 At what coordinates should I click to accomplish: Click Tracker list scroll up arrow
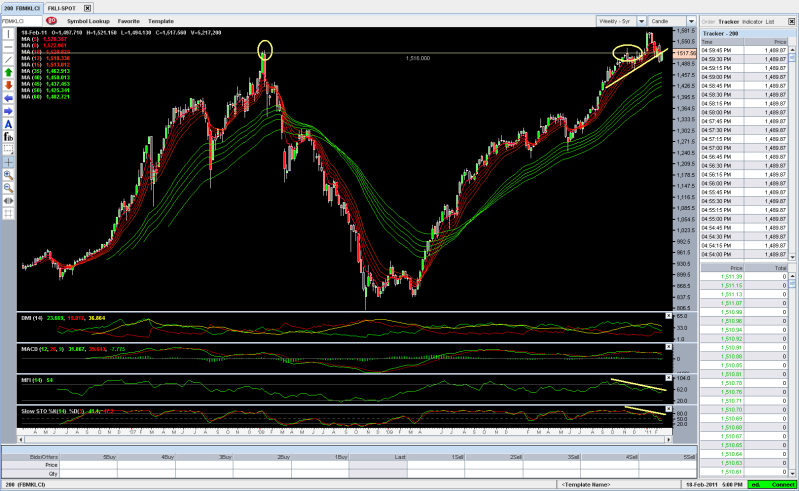click(x=792, y=50)
